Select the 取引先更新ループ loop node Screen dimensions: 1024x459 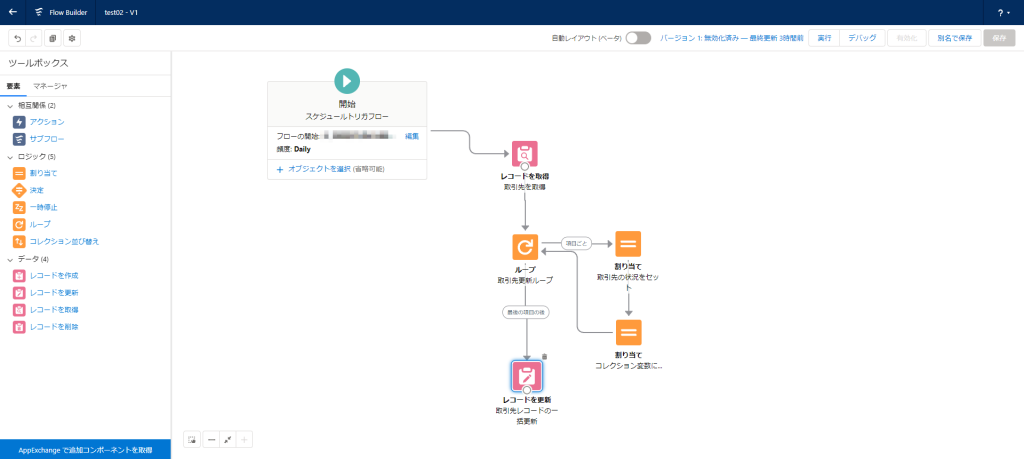(524, 247)
